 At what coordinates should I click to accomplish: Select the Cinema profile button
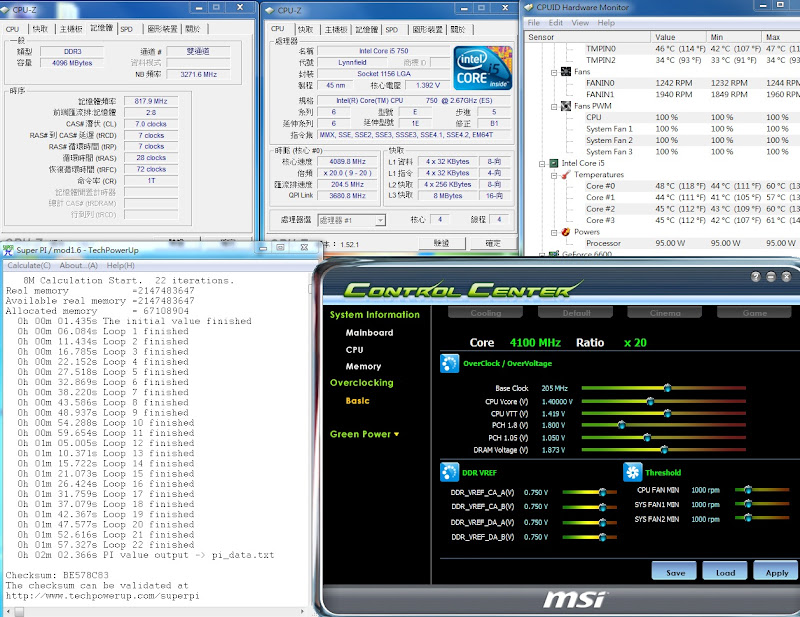tap(665, 313)
